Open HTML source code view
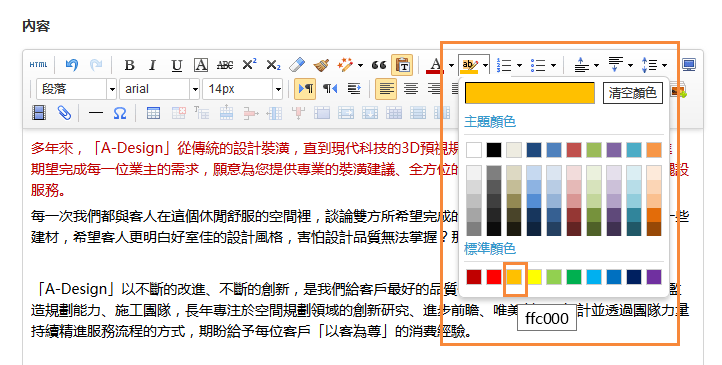722x365 pixels. point(38,65)
